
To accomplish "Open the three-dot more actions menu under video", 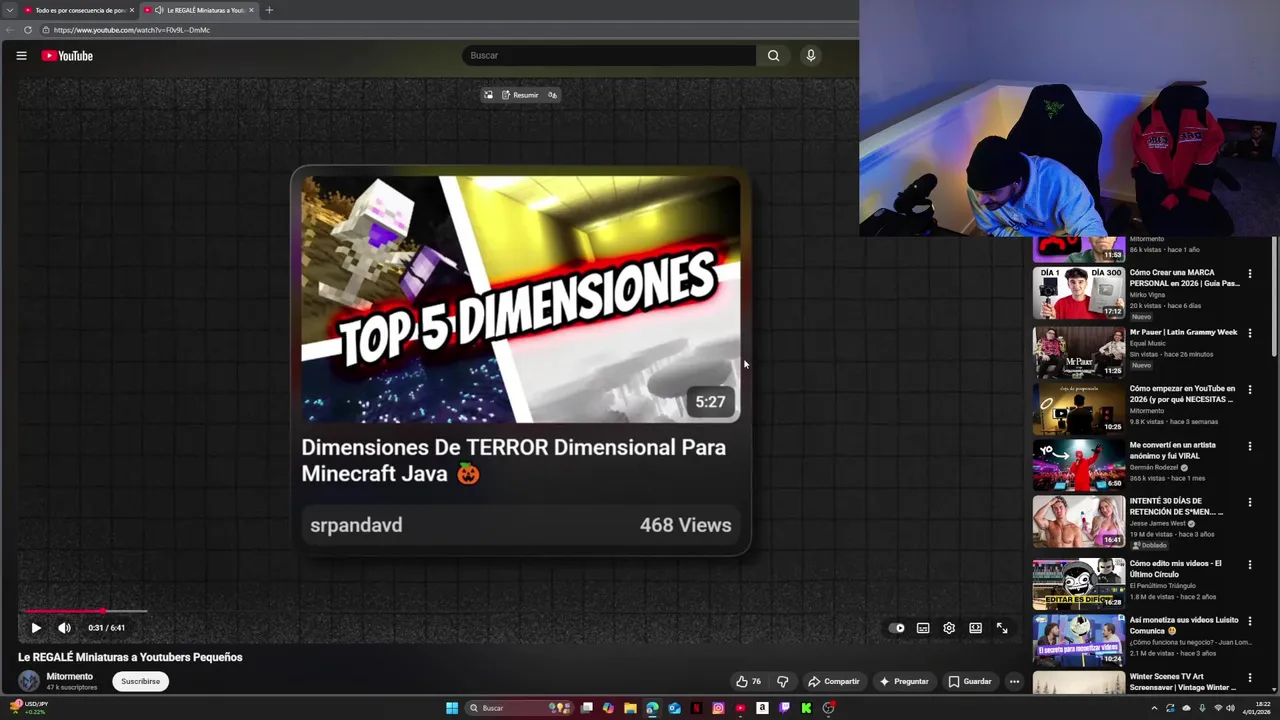I will pyautogui.click(x=1014, y=681).
